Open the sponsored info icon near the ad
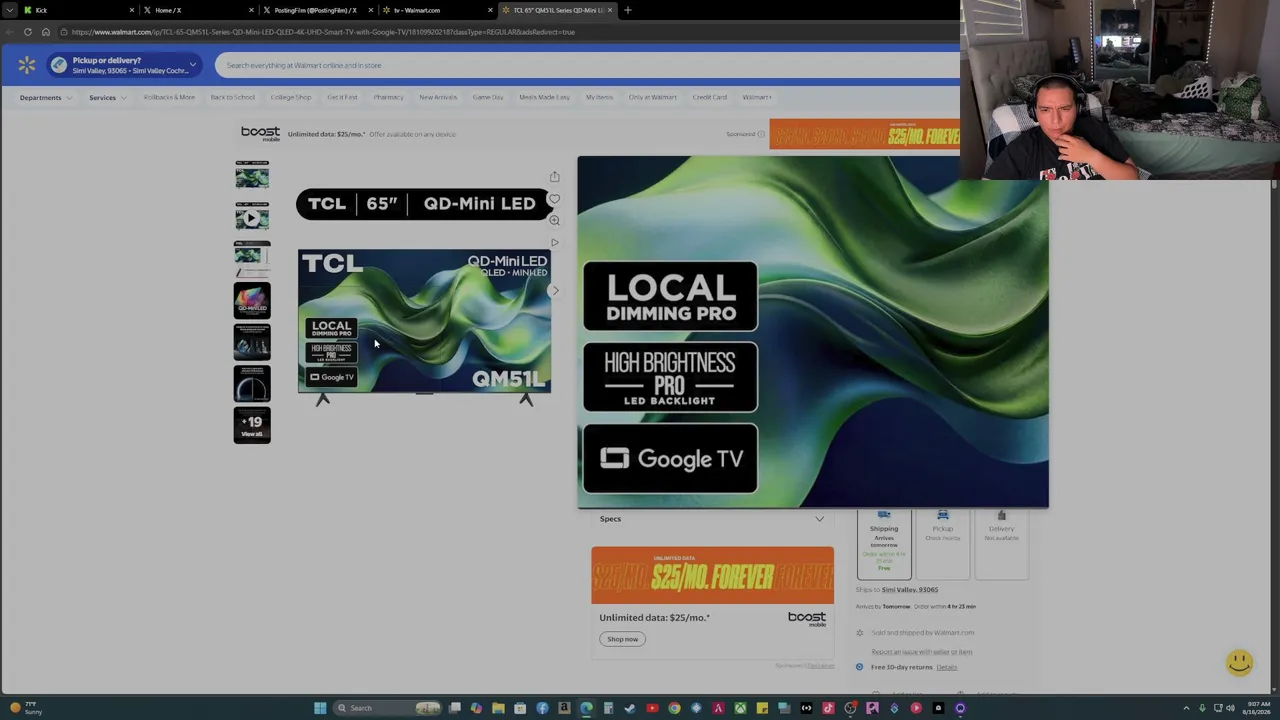Viewport: 1280px width, 720px height. 761,134
